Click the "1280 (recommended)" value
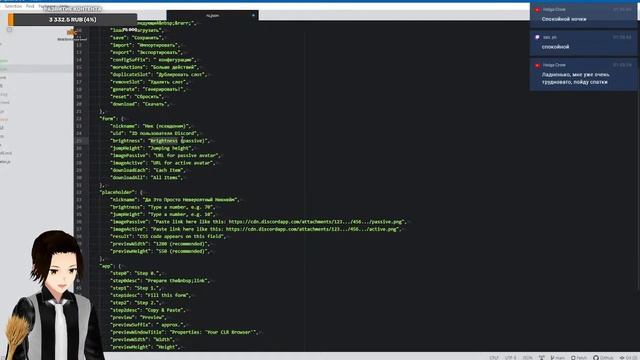The height and width of the screenshot is (360, 640). pyautogui.click(x=181, y=244)
